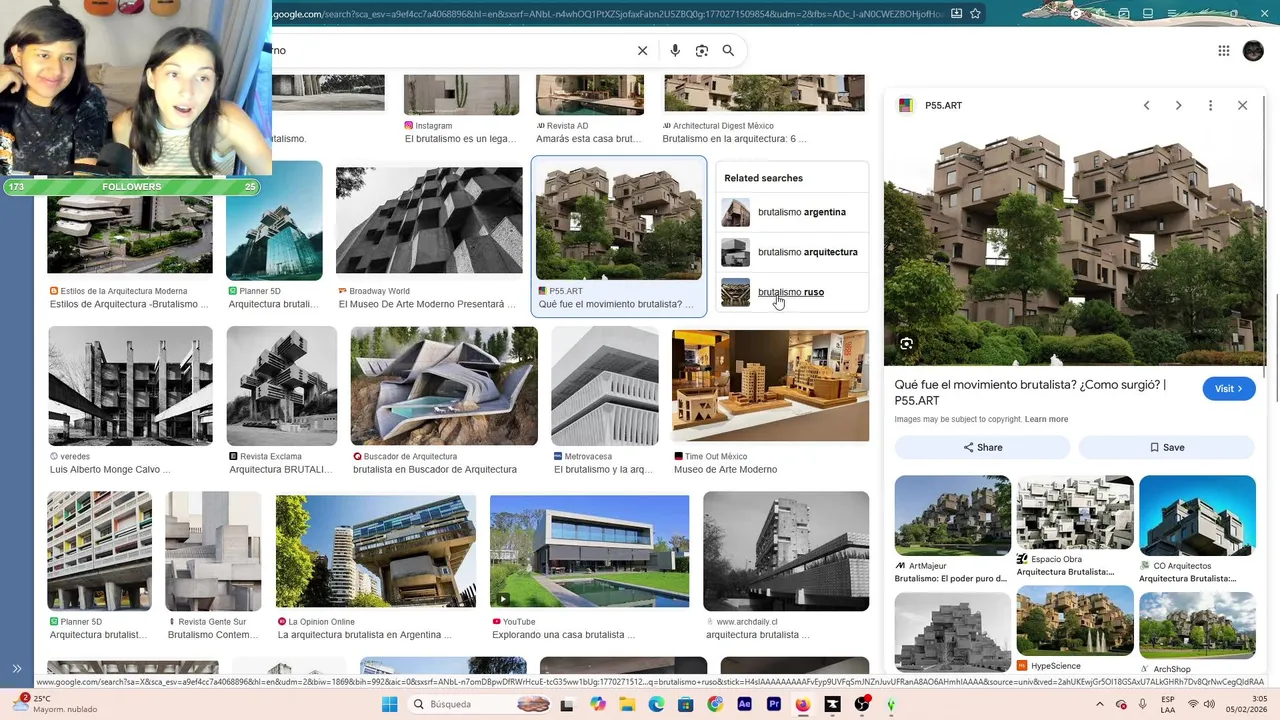Open the ArtMajeur related image

coord(952,515)
